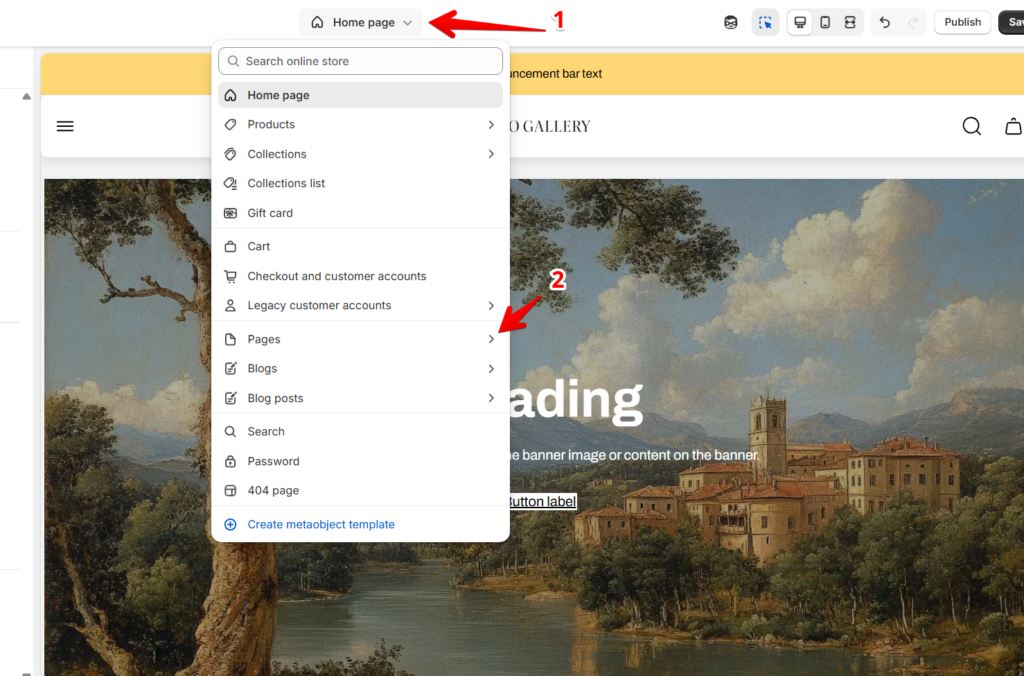
Task: Expand Legacy customer accounts chevron
Action: coord(491,306)
